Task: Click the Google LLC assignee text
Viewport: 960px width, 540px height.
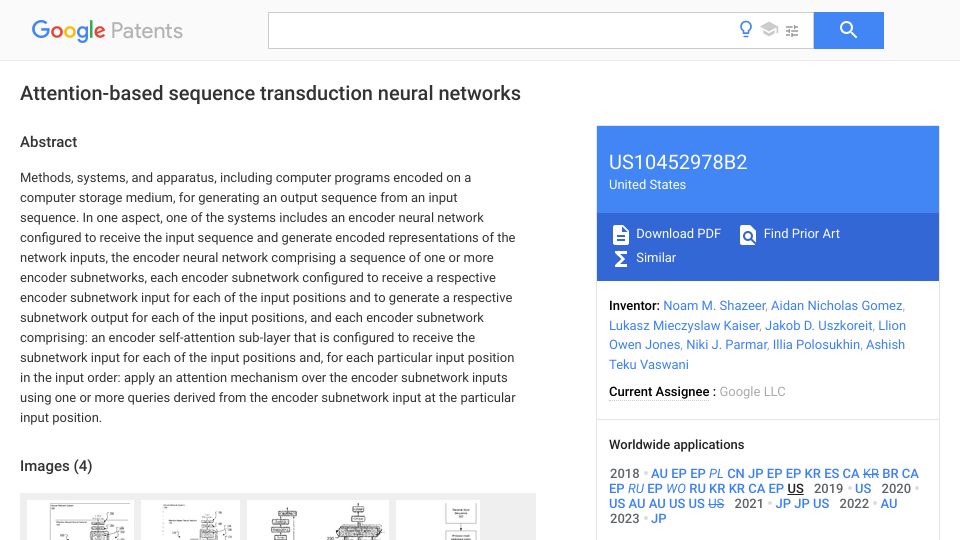Action: [x=752, y=392]
